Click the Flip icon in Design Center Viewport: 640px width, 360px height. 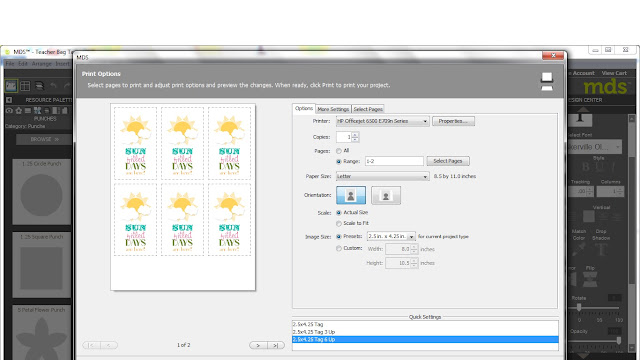pos(590,279)
